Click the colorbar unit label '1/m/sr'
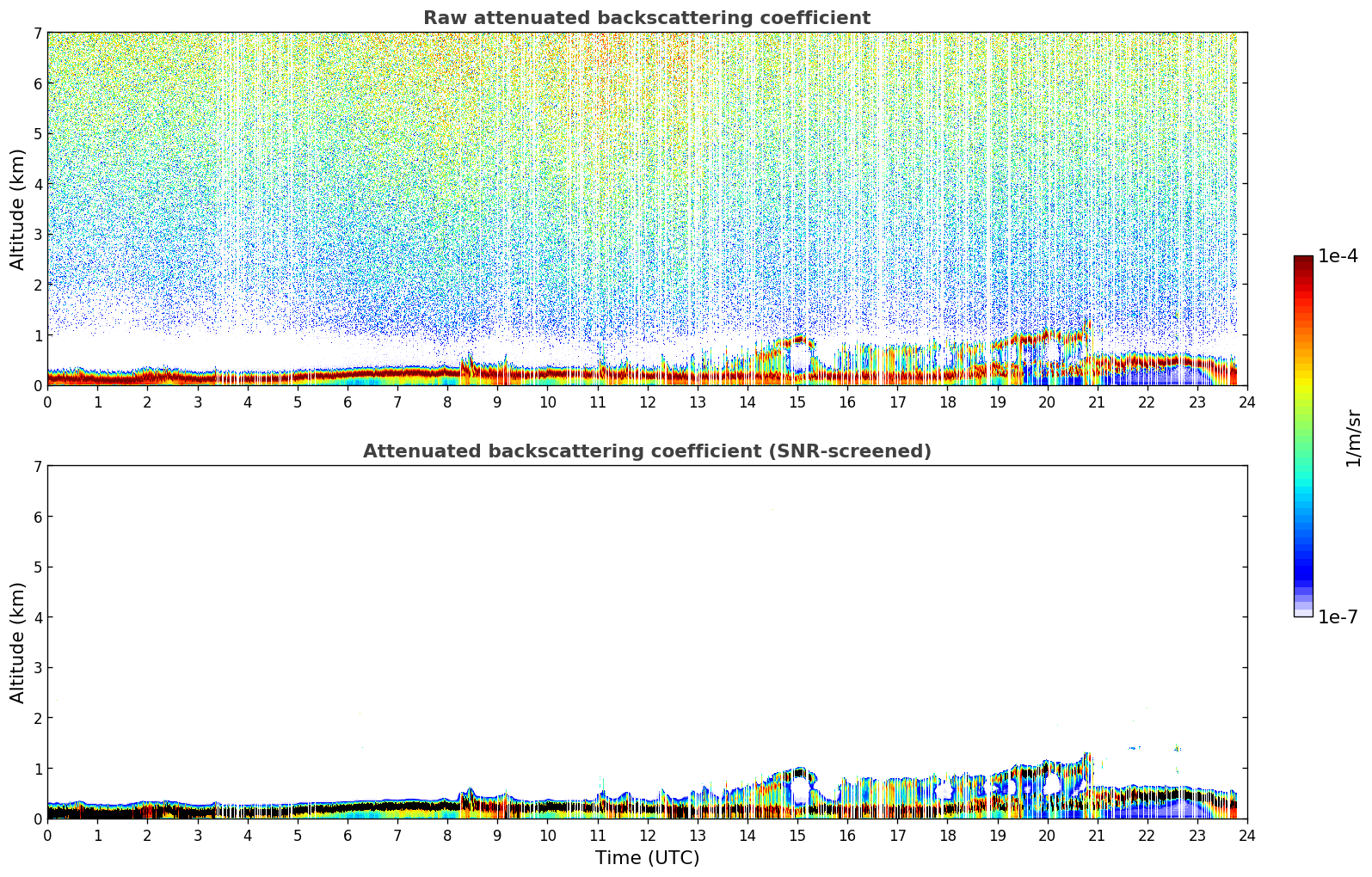The width and height of the screenshot is (1372, 877). click(x=1353, y=438)
